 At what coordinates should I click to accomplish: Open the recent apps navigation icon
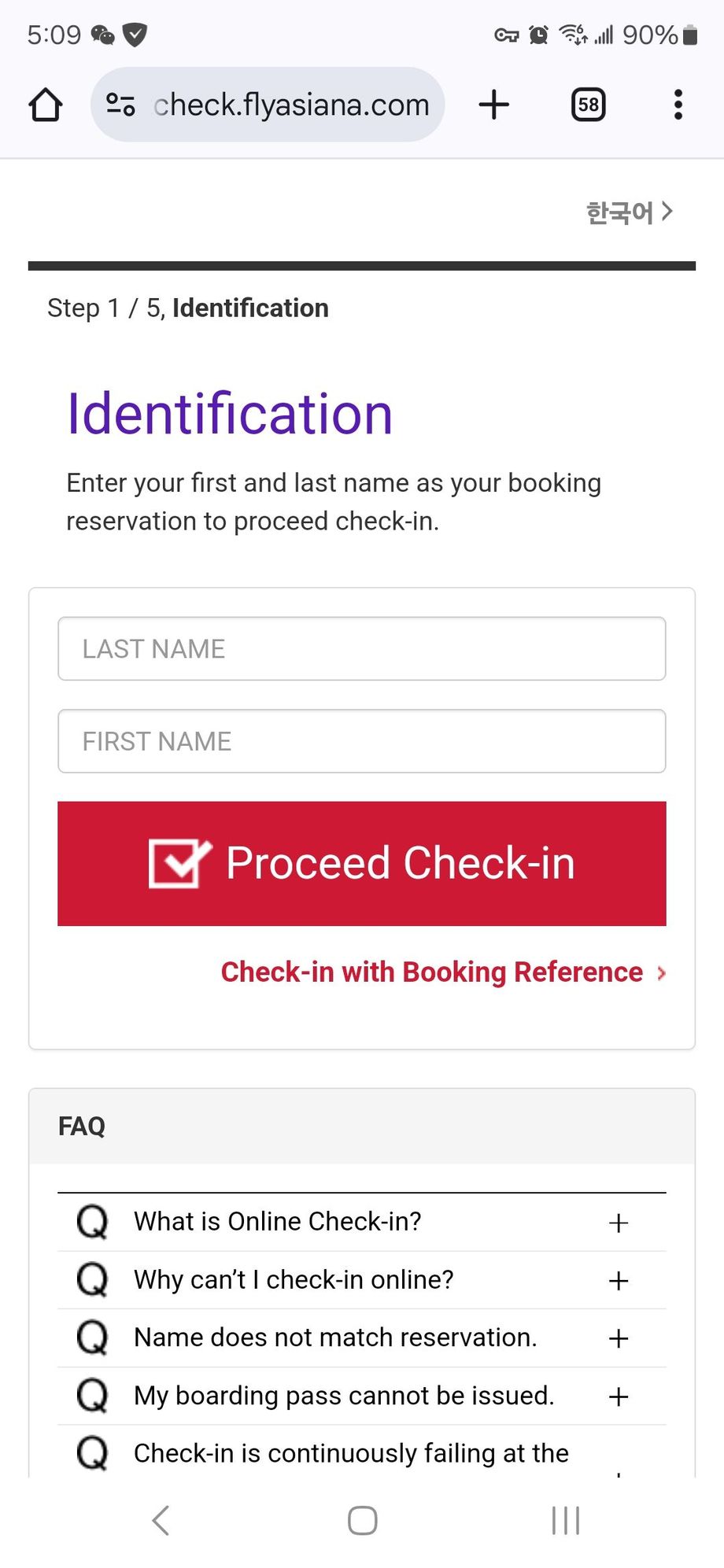click(x=565, y=1520)
